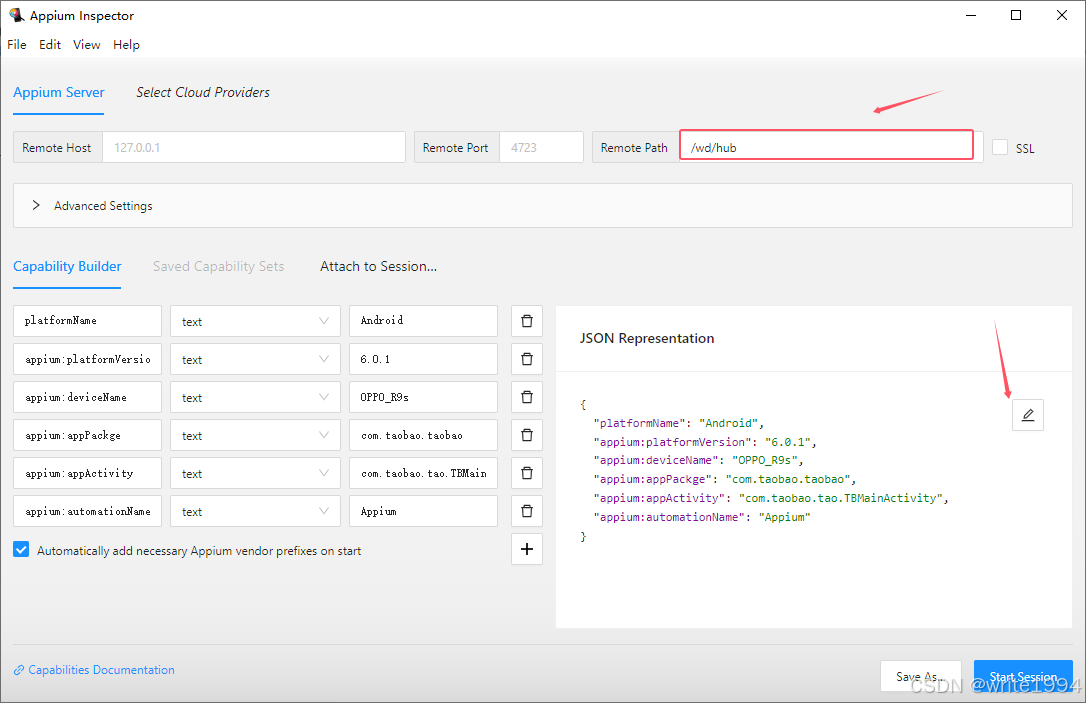Viewport: 1086px width, 703px height.
Task: Delete the appium:deviceName capability row
Action: point(526,398)
